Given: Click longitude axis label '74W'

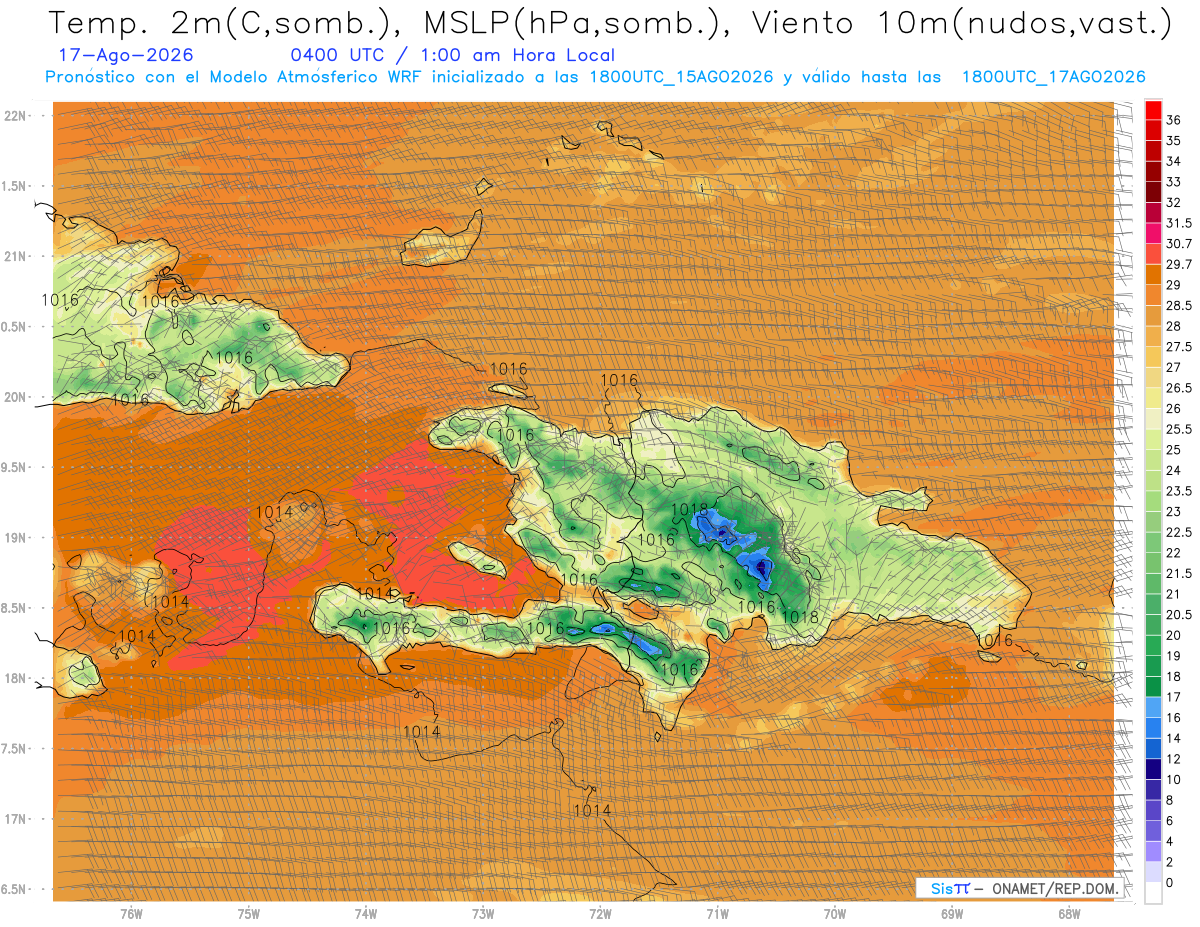Looking at the screenshot, I should coord(366,914).
